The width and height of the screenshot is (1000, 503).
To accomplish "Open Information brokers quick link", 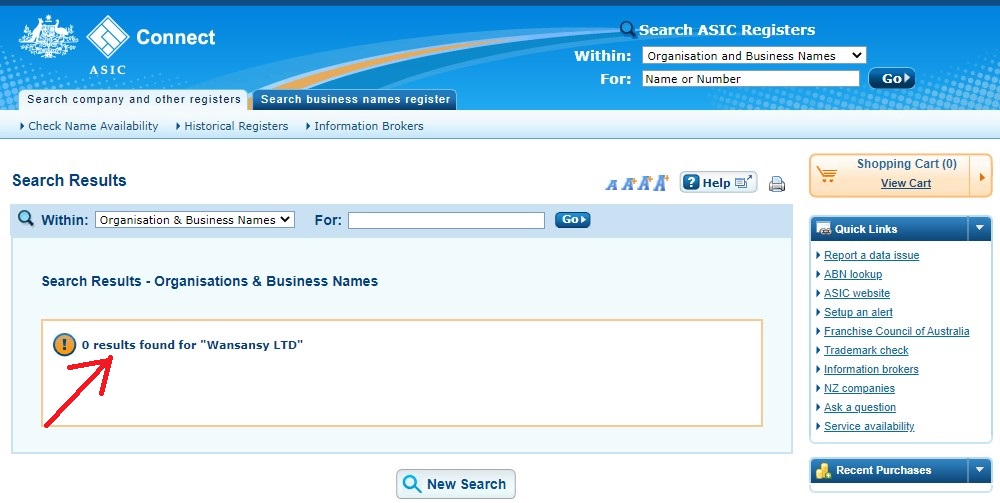I will 871,369.
